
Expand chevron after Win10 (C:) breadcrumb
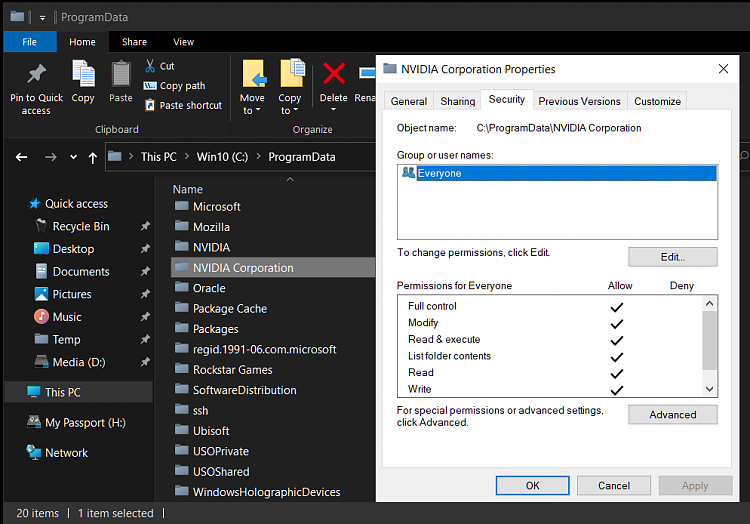pos(258,156)
